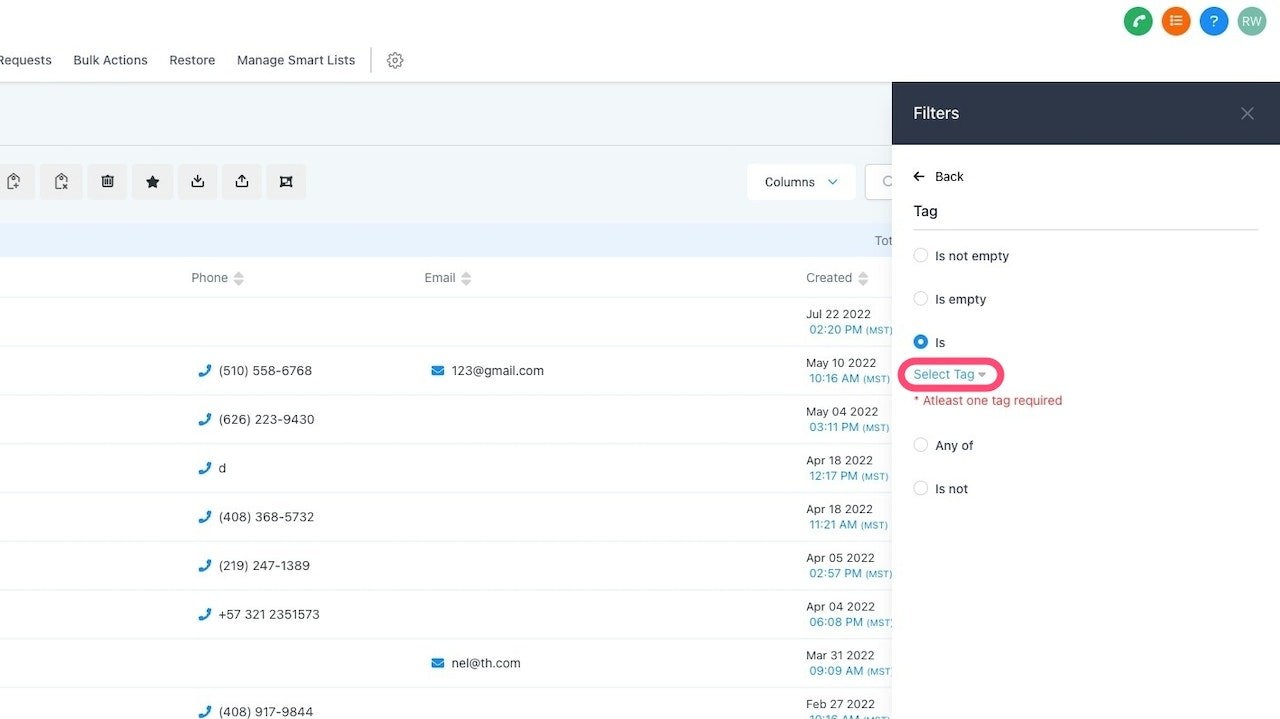Click created date Jul 22 2022
The height and width of the screenshot is (719, 1280).
pos(838,314)
